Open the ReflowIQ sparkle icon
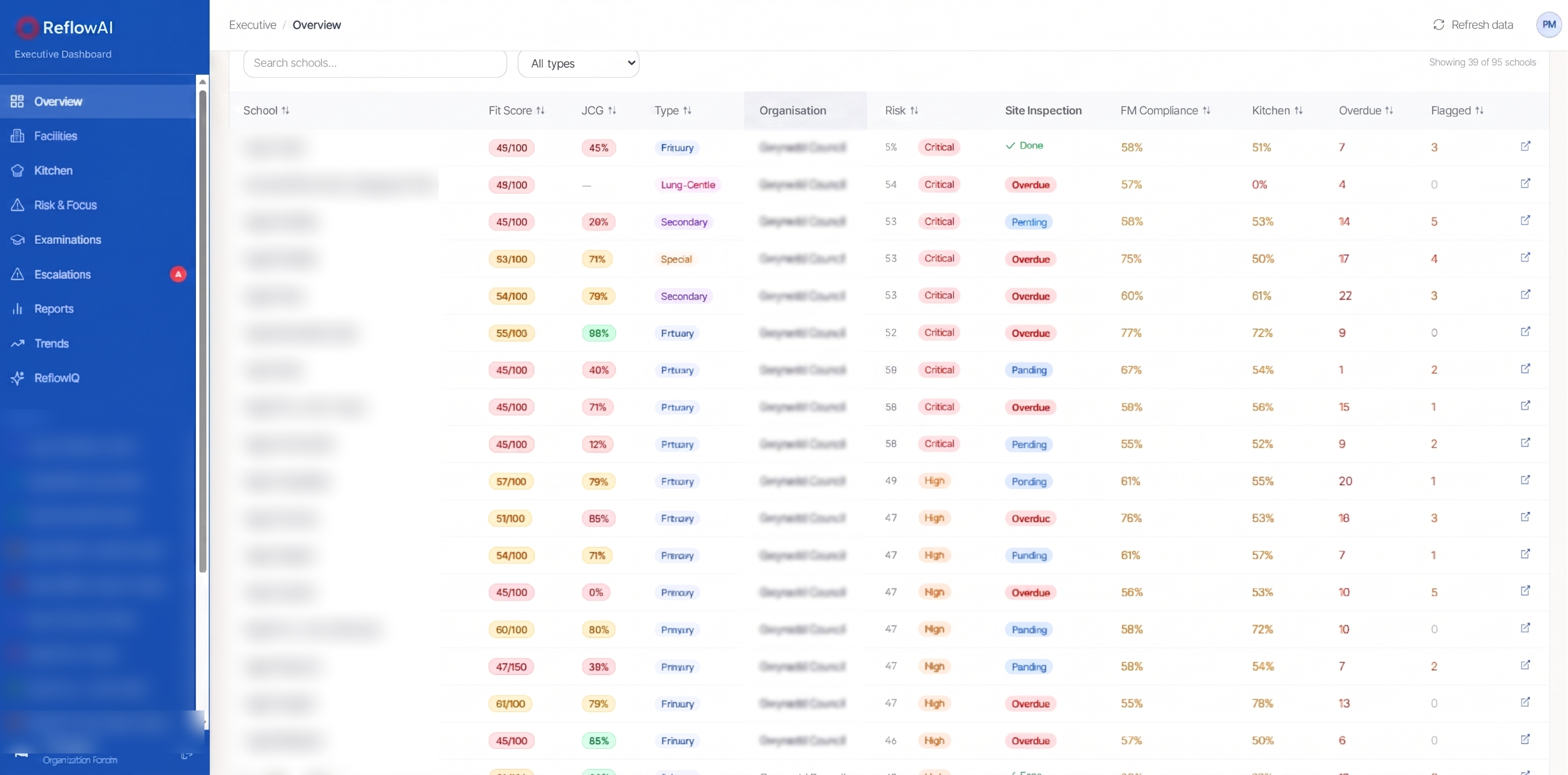The image size is (1568, 775). (17, 378)
